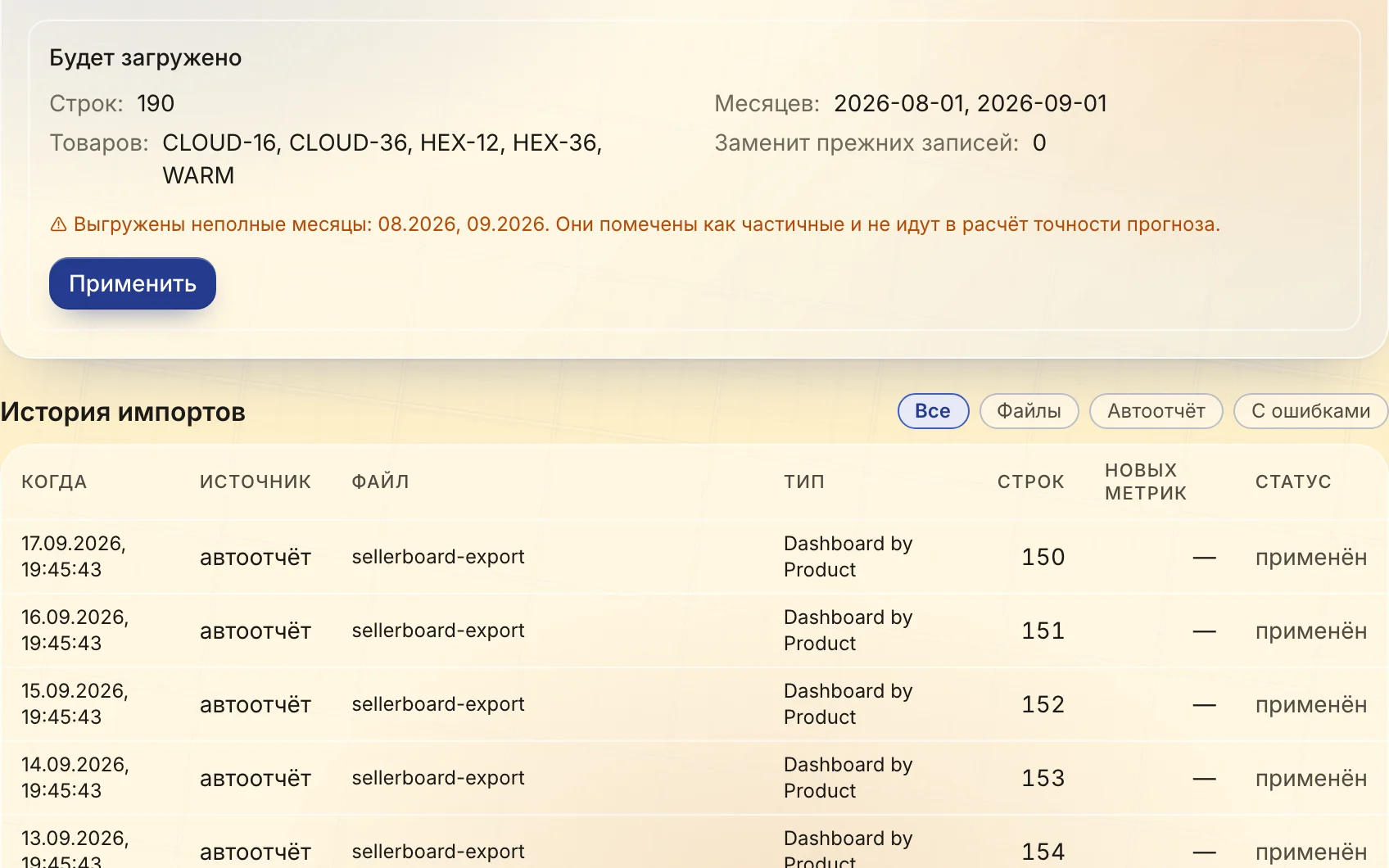This screenshot has height=868, width=1389.
Task: Click row count 153
Action: 1043,778
